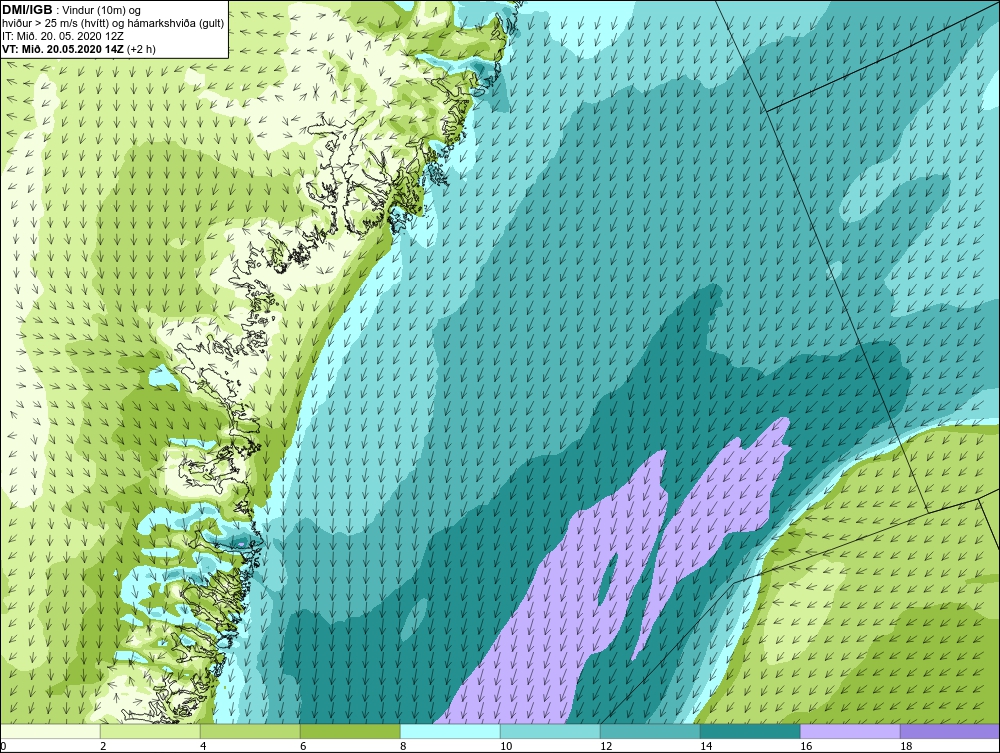Click the DMI/IGB title text
This screenshot has height=753, width=1000.
[27, 10]
